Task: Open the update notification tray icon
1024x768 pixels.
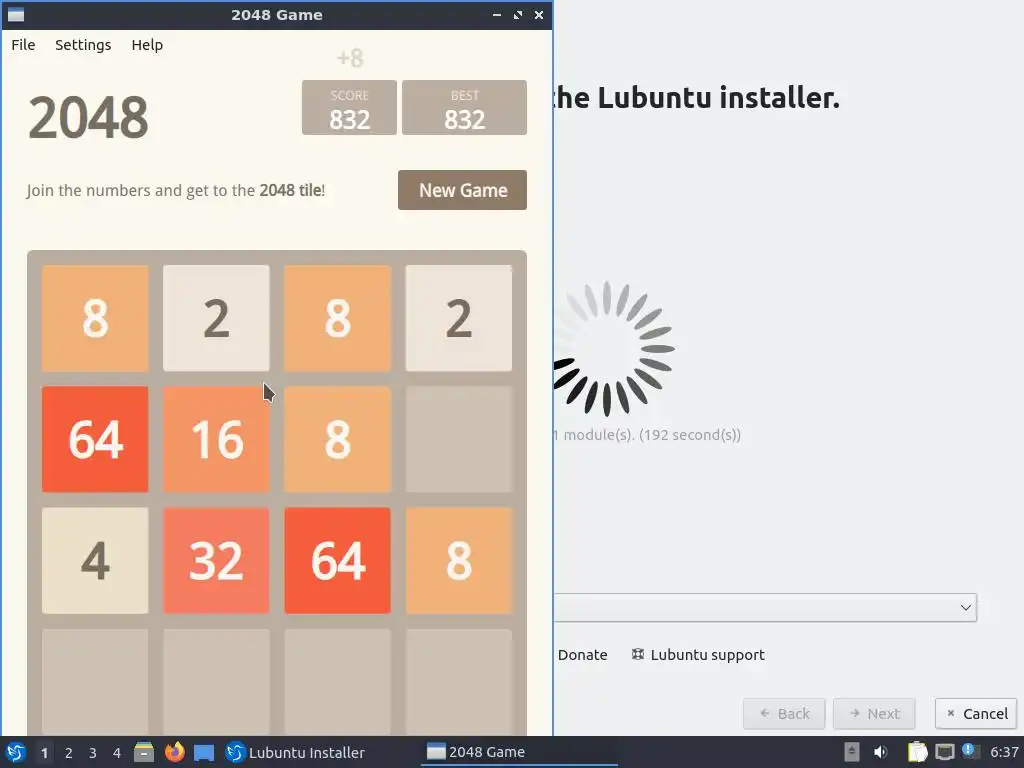Action: [x=970, y=751]
